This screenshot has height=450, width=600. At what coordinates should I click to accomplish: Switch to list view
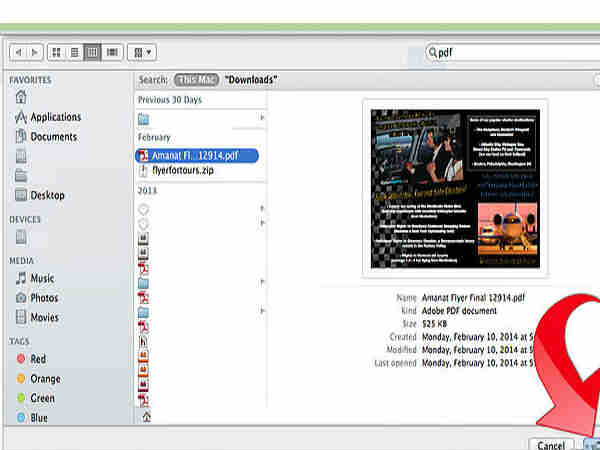point(75,51)
